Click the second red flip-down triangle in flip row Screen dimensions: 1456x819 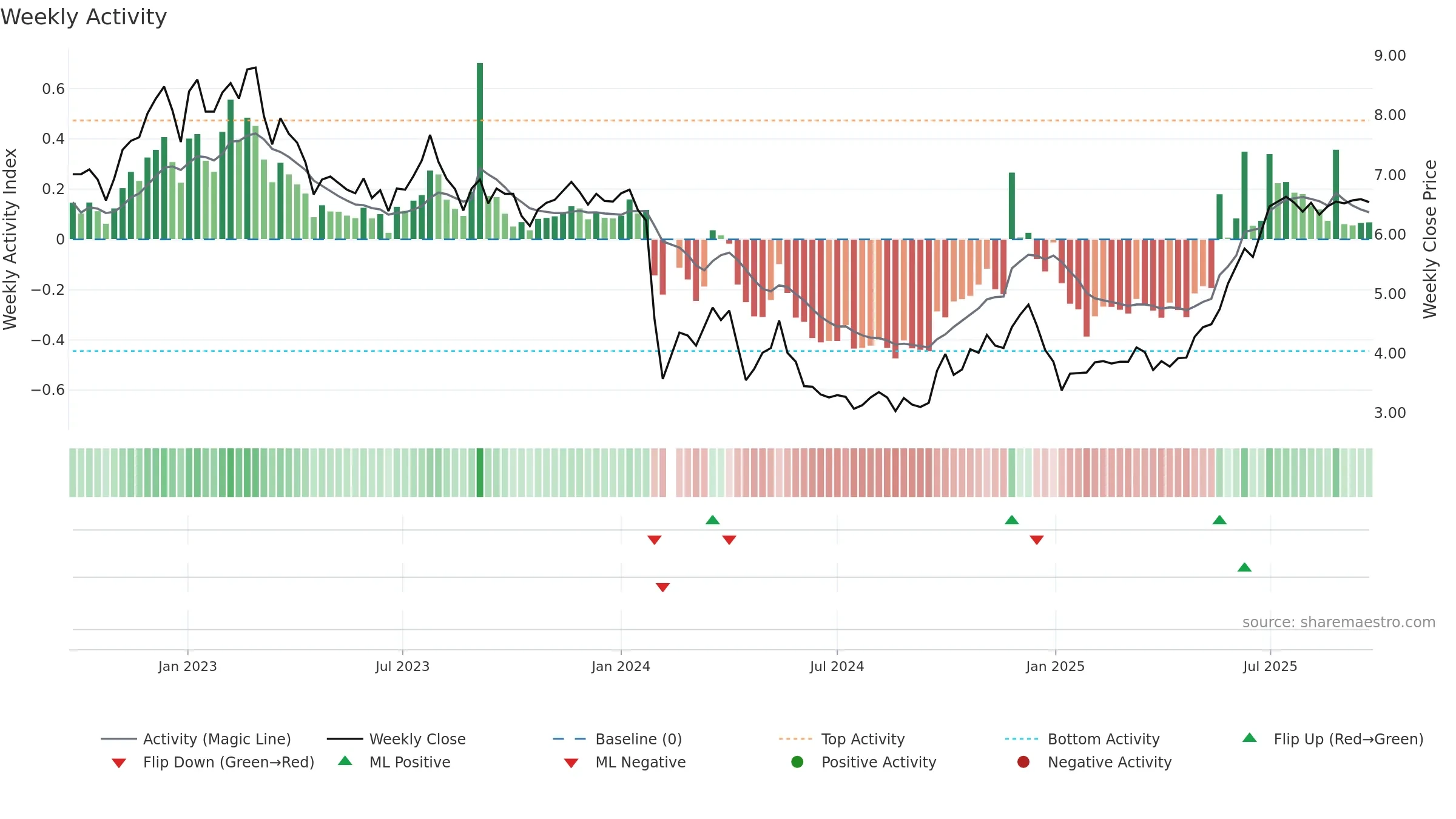[729, 540]
